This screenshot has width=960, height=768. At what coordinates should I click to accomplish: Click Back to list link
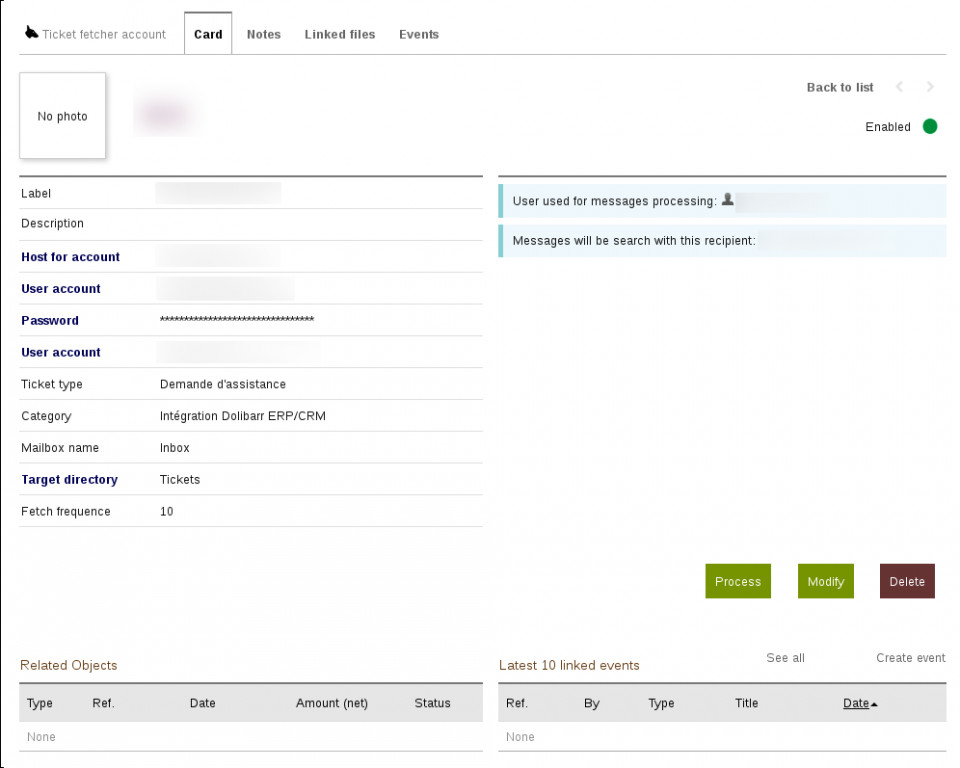840,88
